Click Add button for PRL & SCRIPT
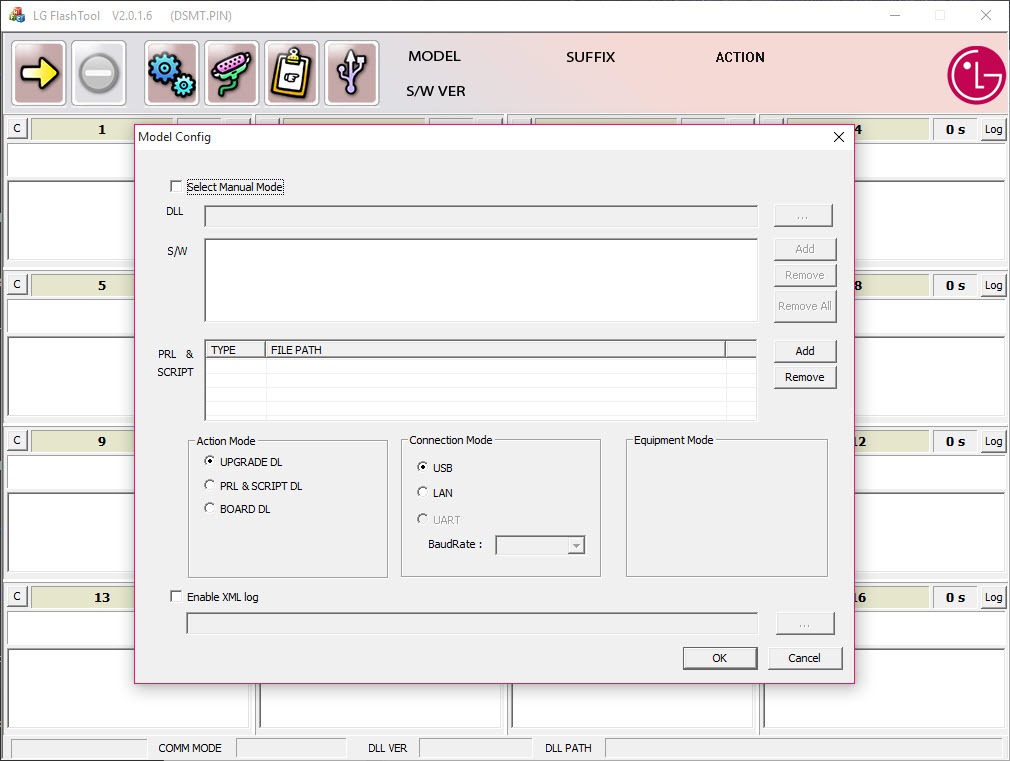This screenshot has height=761, width=1010. (804, 351)
